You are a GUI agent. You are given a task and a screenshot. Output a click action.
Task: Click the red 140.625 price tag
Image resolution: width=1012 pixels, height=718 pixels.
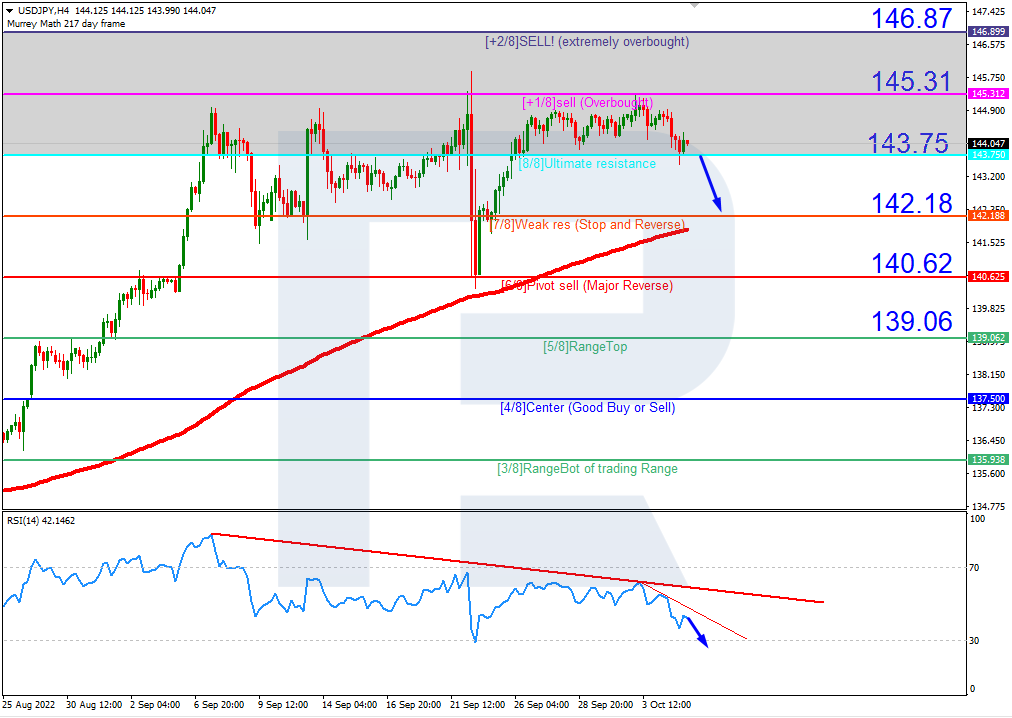click(x=987, y=277)
